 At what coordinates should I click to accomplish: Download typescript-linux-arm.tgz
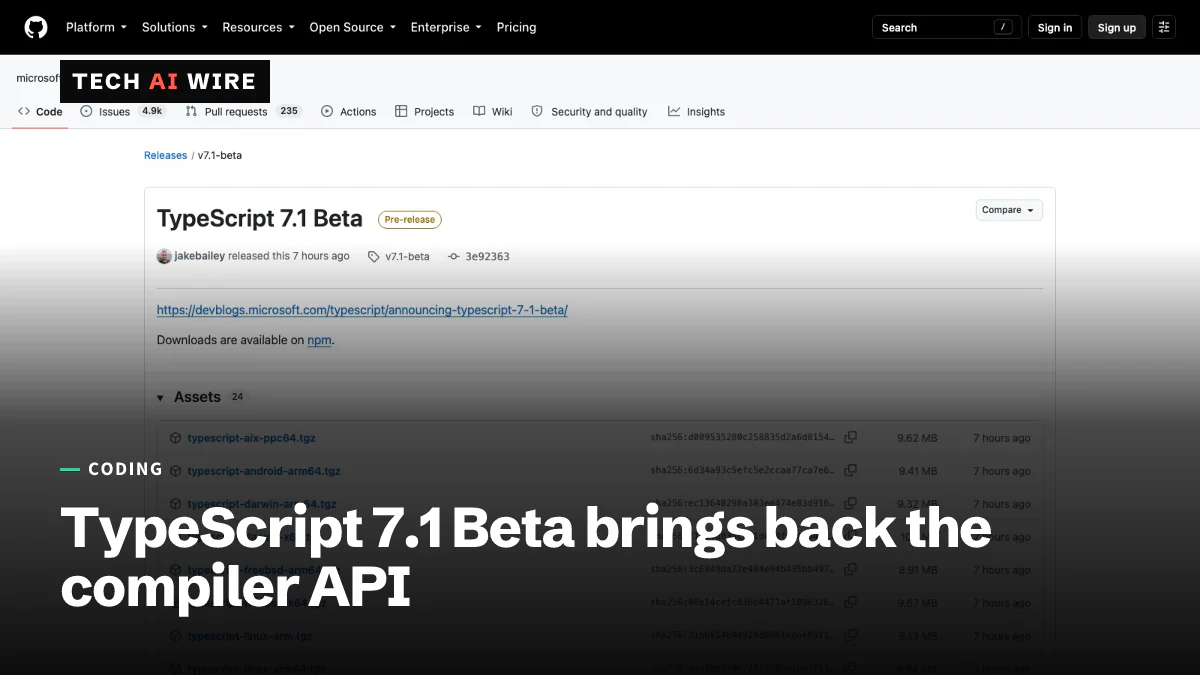[x=249, y=636]
